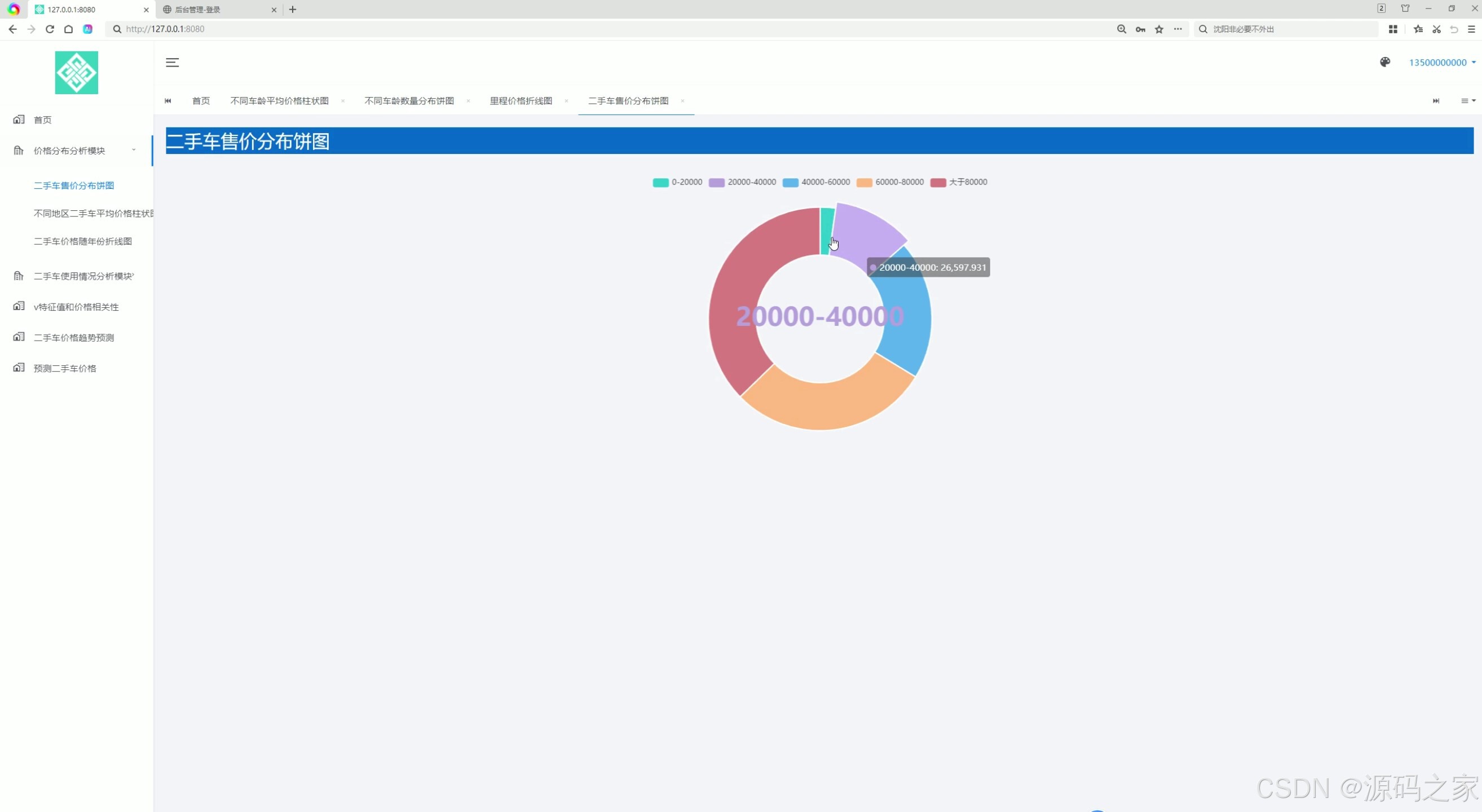1482x812 pixels.
Task: Click the browser home icon
Action: 68,29
